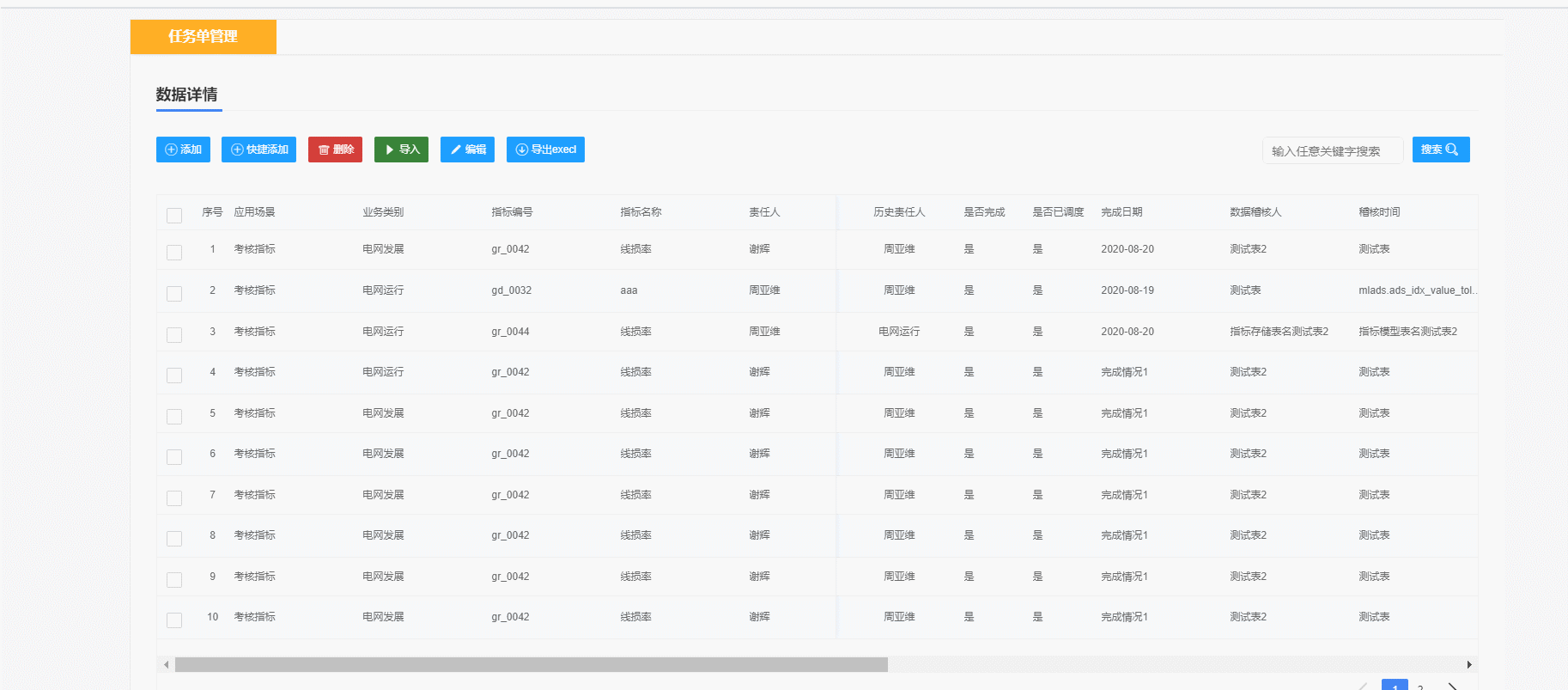
Task: Click the 数据稽核人 column header
Action: pyautogui.click(x=1255, y=212)
